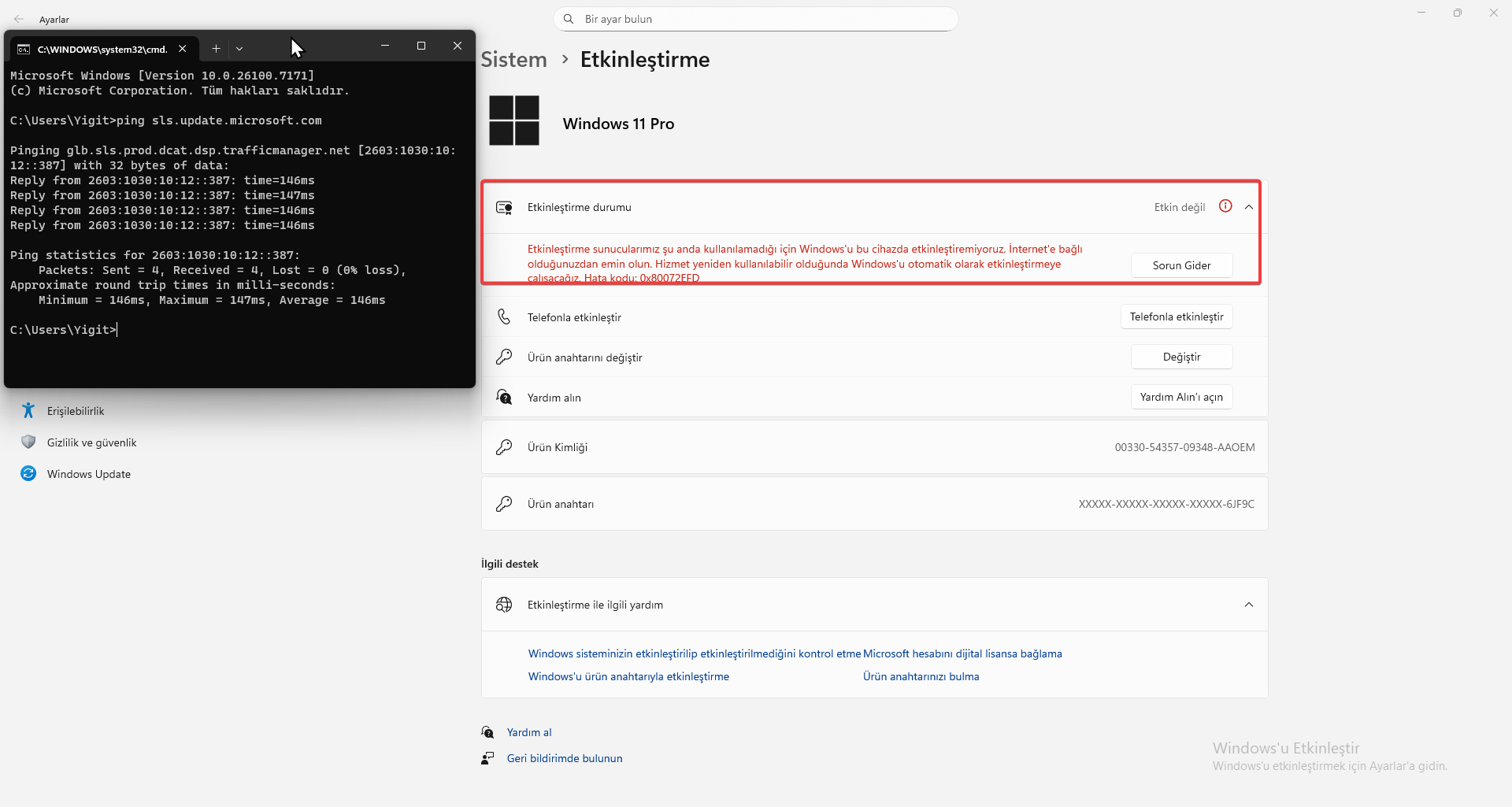Click the search magnifier icon
This screenshot has height=807, width=1512.
569,19
